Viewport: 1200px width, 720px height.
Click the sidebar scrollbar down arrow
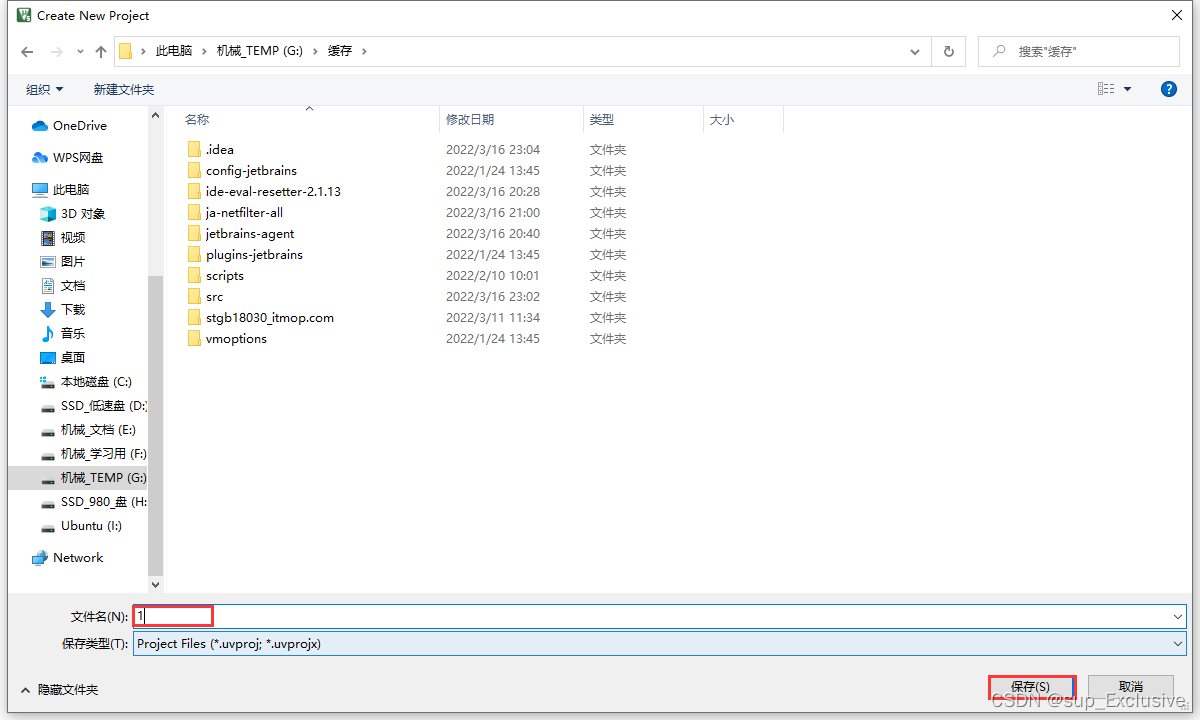(x=156, y=584)
